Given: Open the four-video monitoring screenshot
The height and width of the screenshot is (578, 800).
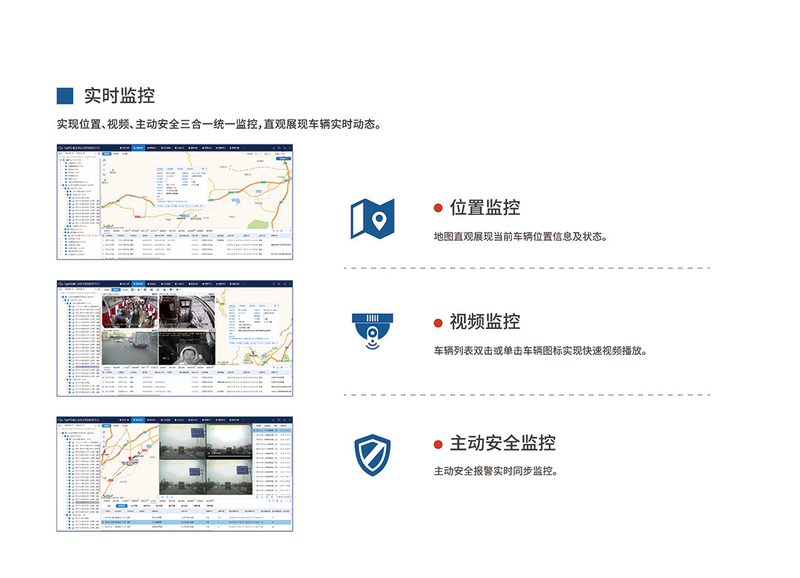Looking at the screenshot, I should [x=175, y=338].
